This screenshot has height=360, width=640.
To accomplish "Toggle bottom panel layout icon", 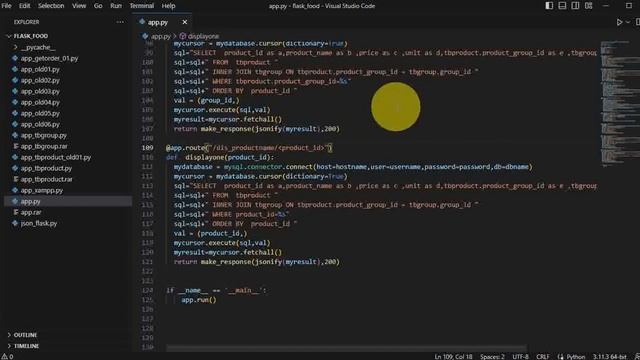I will 562,6.
